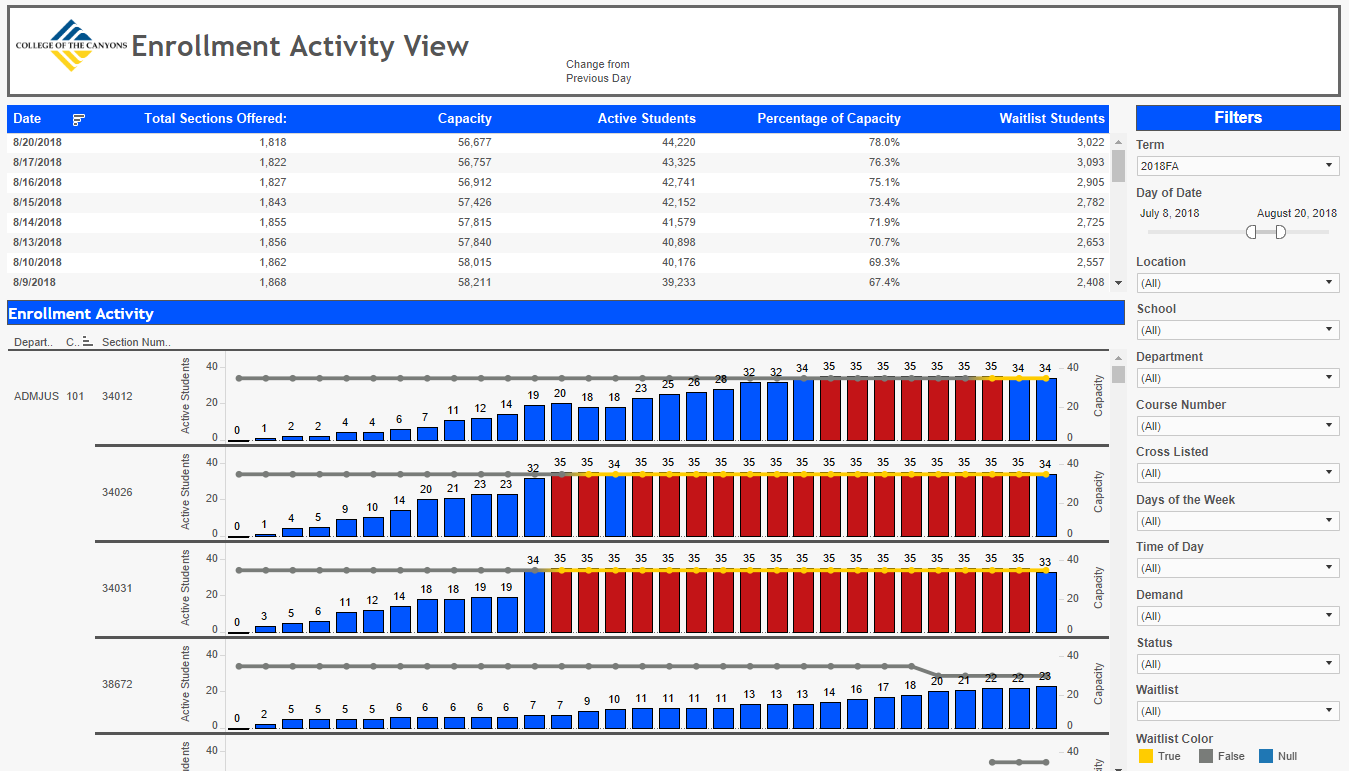Click the 1,818 total sections cell
Screen dimensions: 1352x771
pyautogui.click(x=272, y=143)
